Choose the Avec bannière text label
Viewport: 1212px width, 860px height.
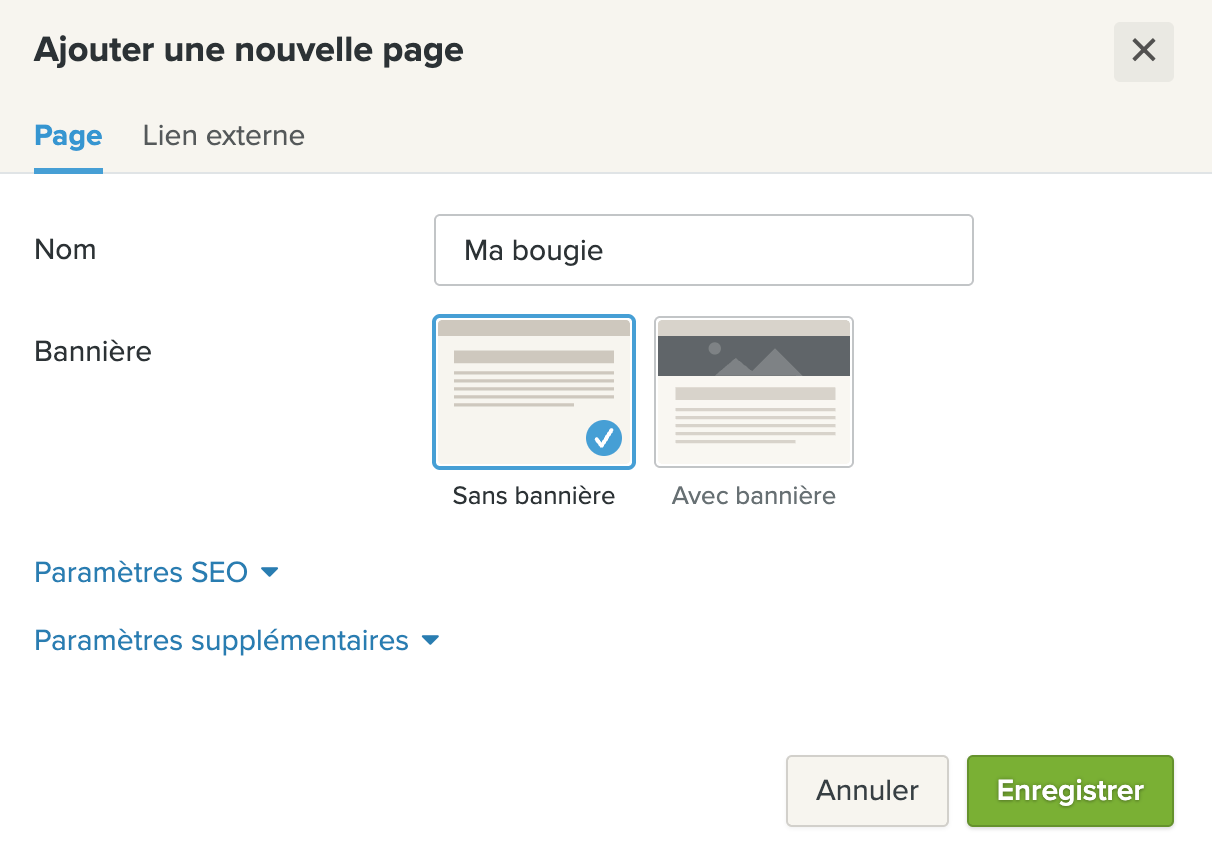(x=754, y=496)
